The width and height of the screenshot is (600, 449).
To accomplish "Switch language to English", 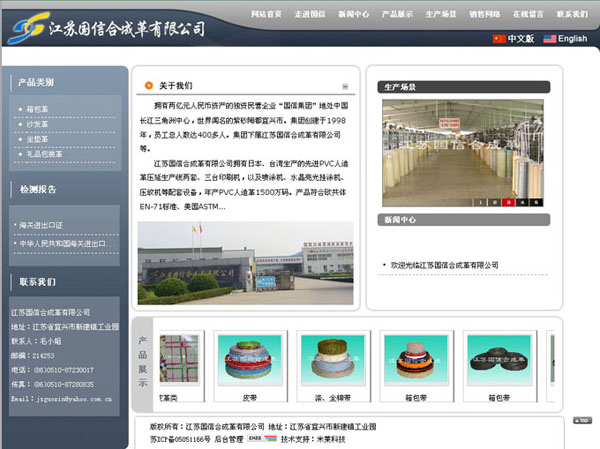I will pos(572,39).
